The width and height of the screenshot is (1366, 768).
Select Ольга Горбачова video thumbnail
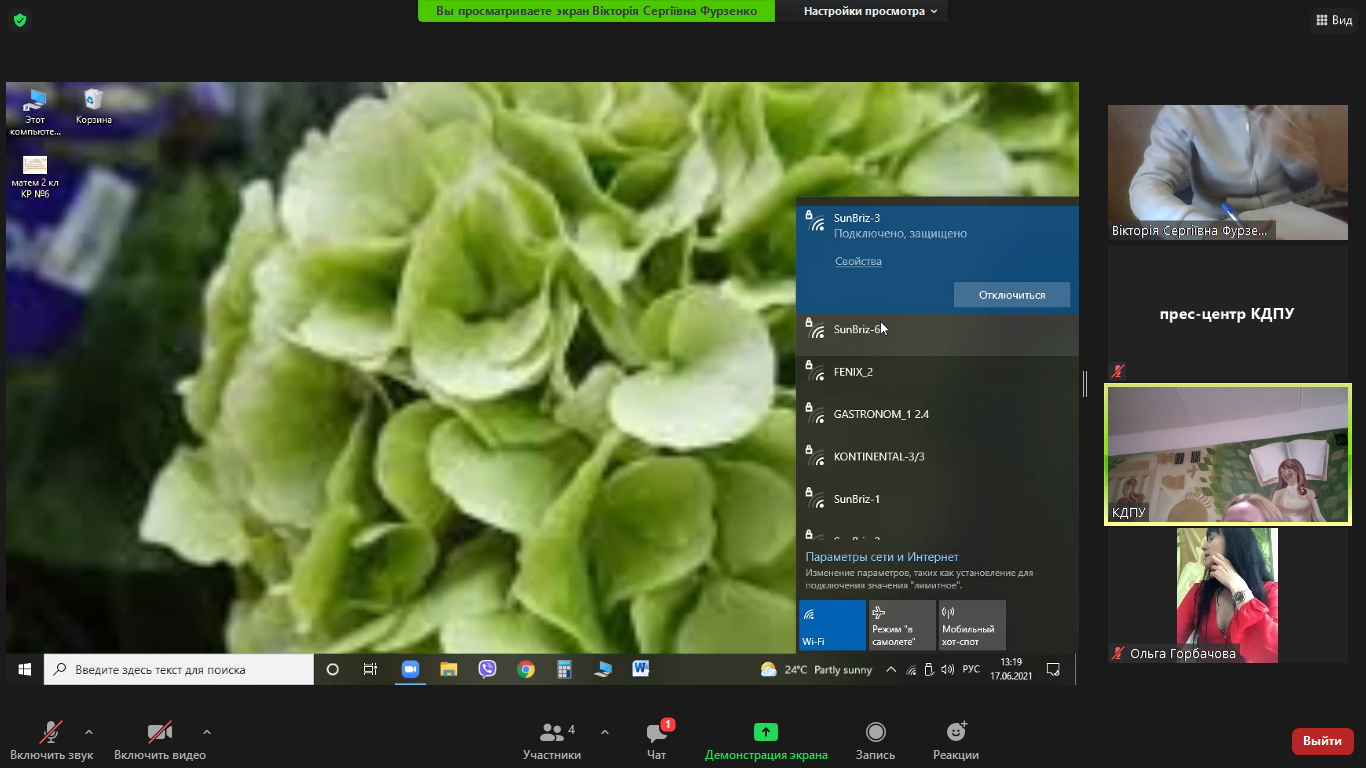coord(1228,595)
